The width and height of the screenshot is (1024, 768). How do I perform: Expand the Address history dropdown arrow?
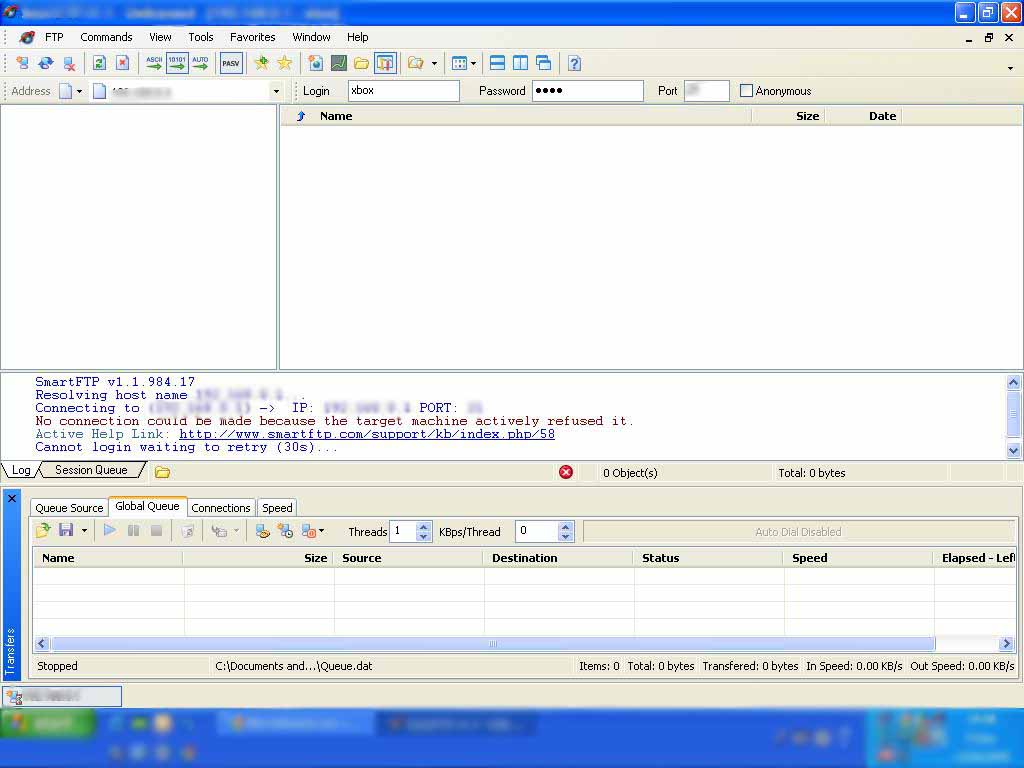(276, 91)
